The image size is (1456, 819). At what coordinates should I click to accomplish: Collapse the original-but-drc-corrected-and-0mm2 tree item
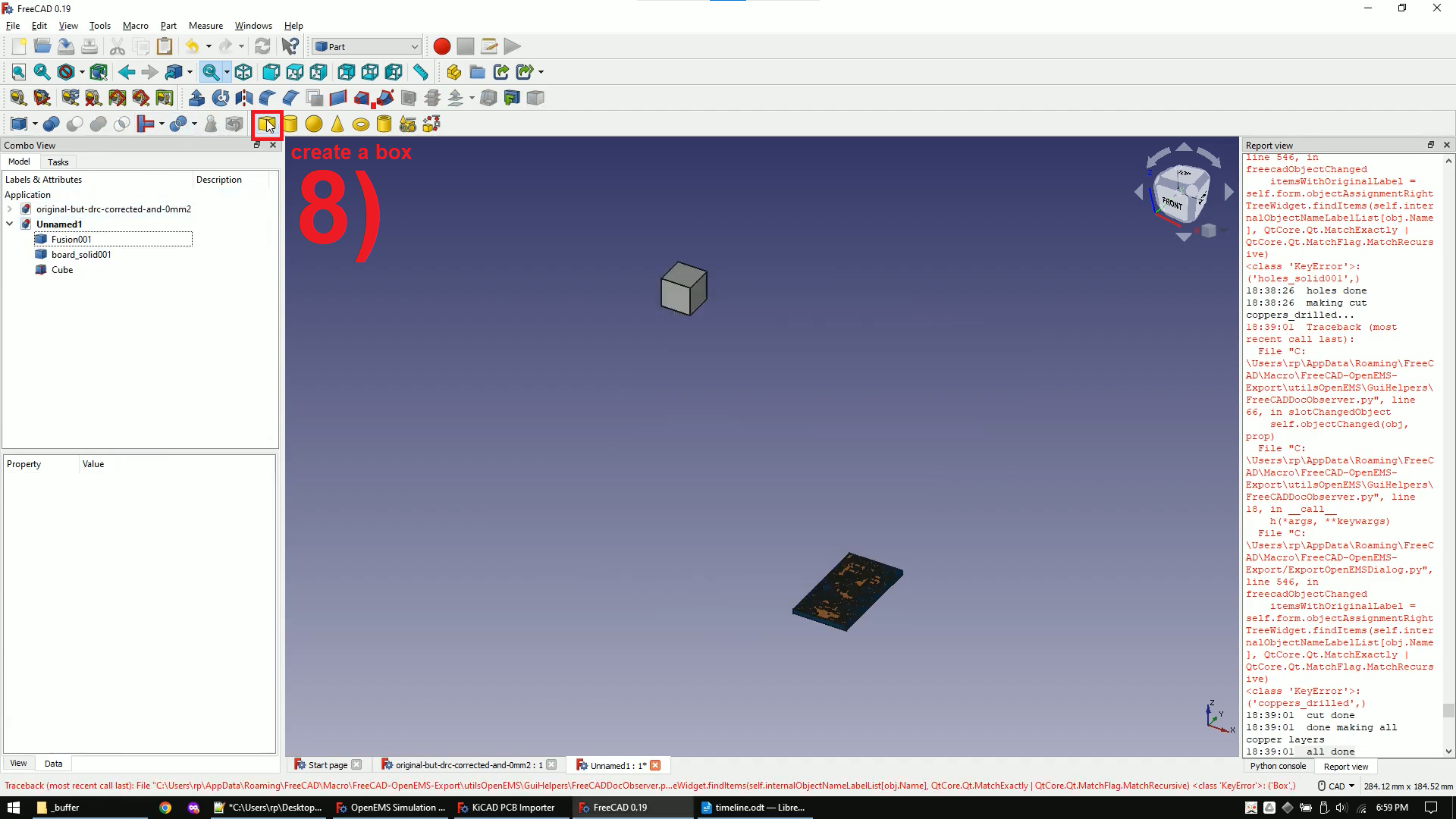pos(10,209)
